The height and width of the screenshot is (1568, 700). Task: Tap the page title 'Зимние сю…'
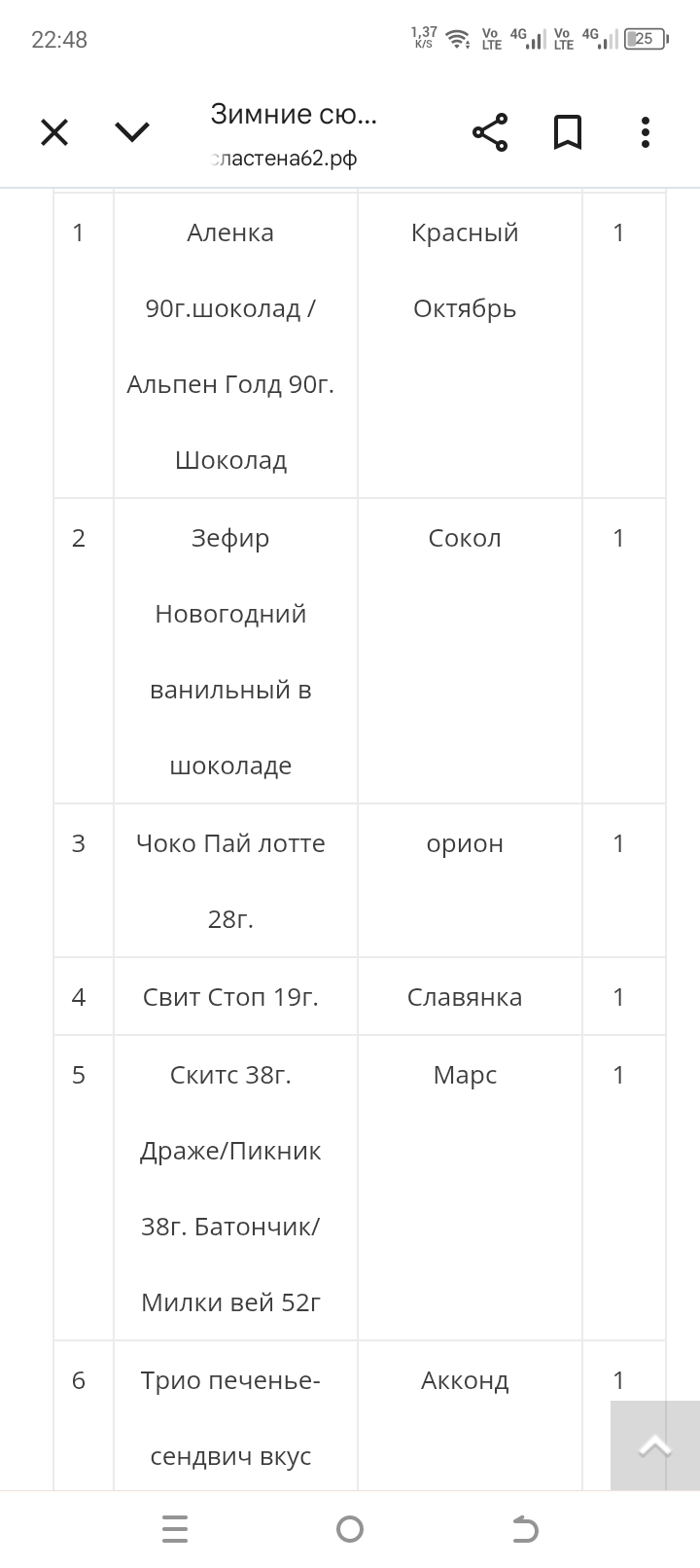pos(293,115)
